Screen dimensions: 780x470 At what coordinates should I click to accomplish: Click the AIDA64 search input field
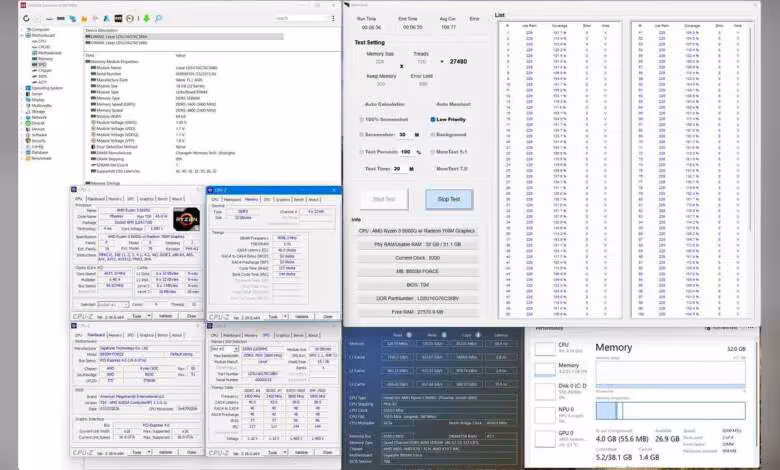pyautogui.click(x=300, y=18)
